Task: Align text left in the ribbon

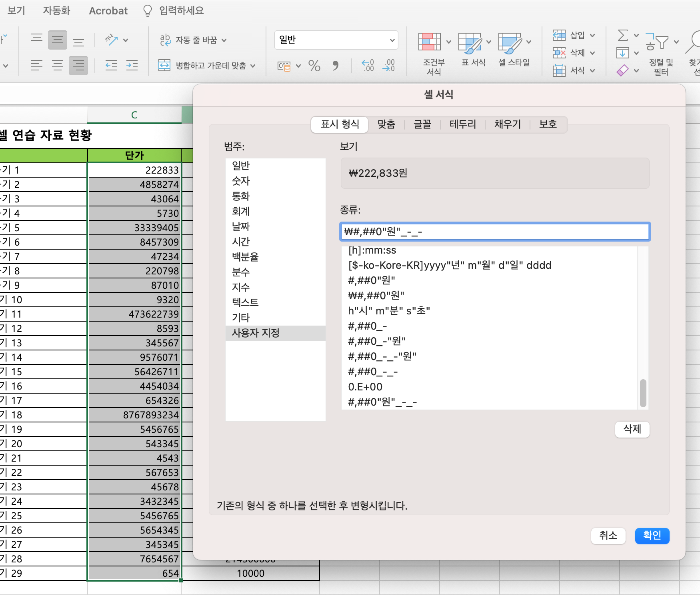Action: point(37,65)
